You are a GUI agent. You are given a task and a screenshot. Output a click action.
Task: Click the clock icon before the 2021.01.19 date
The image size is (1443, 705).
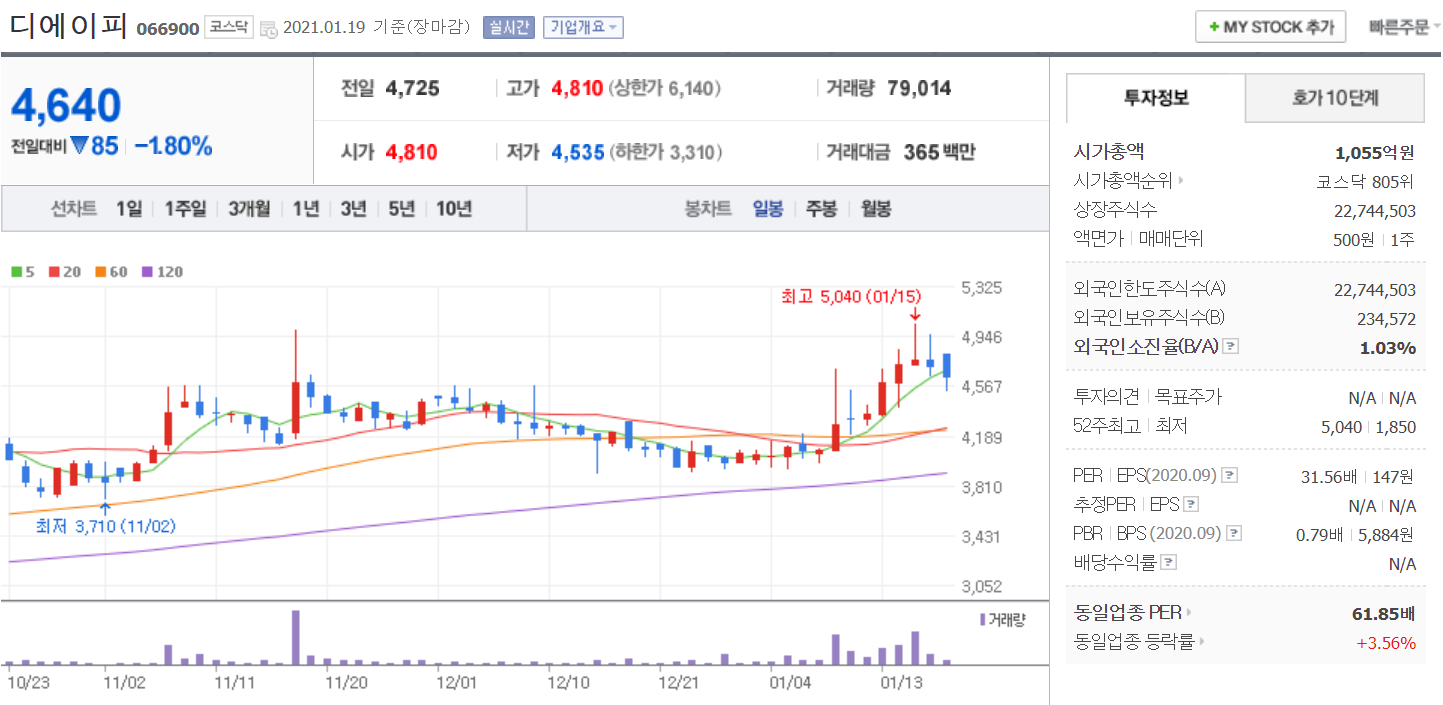(x=269, y=29)
